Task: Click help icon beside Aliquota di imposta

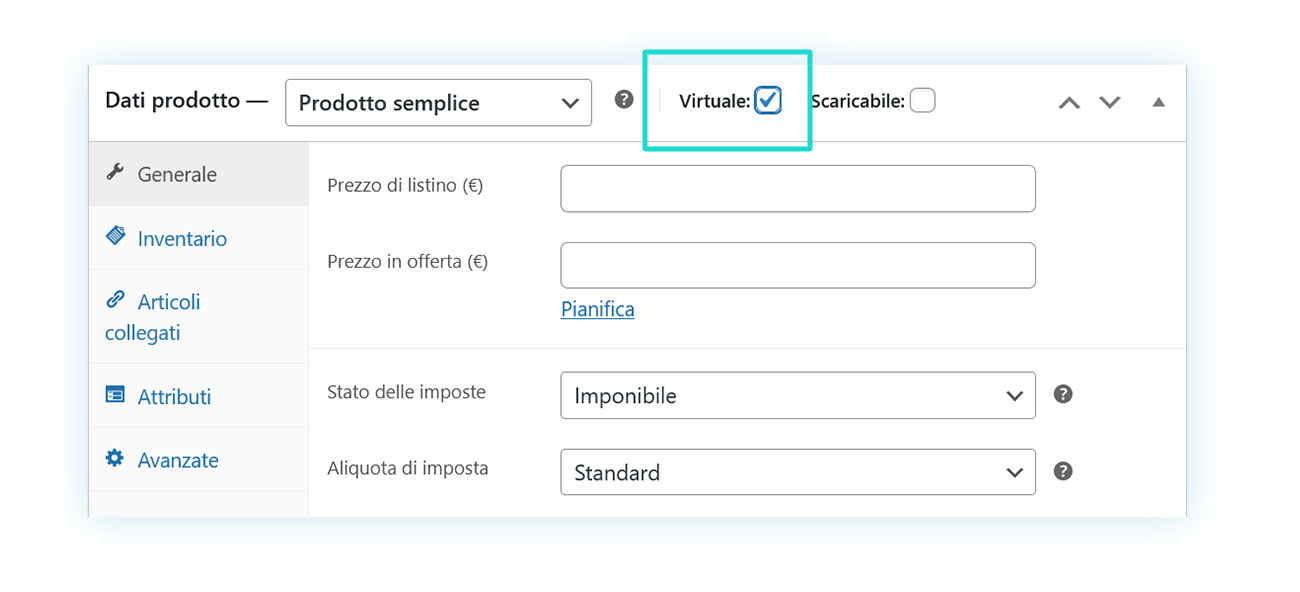Action: click(x=1063, y=471)
